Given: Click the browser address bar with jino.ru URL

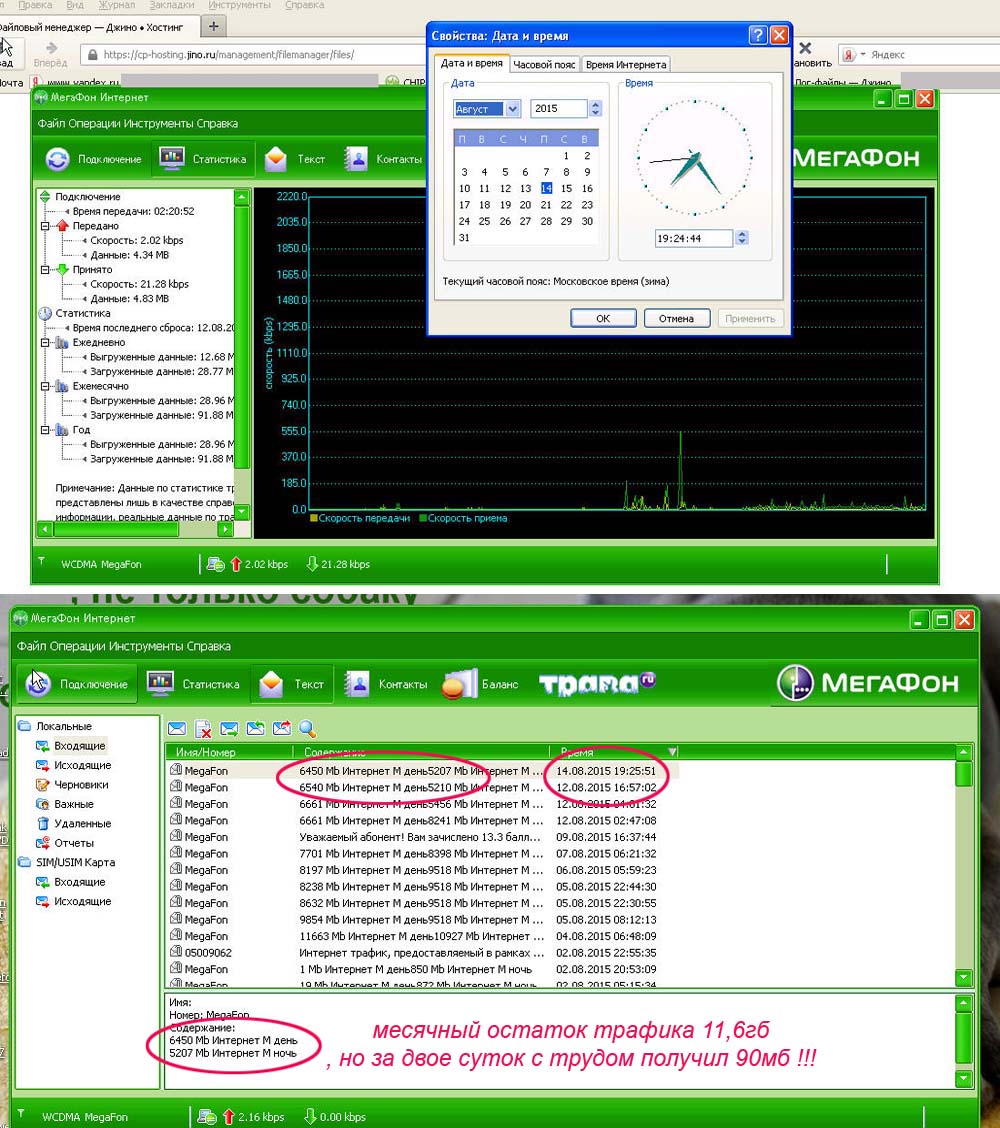Looking at the screenshot, I should pos(253,55).
